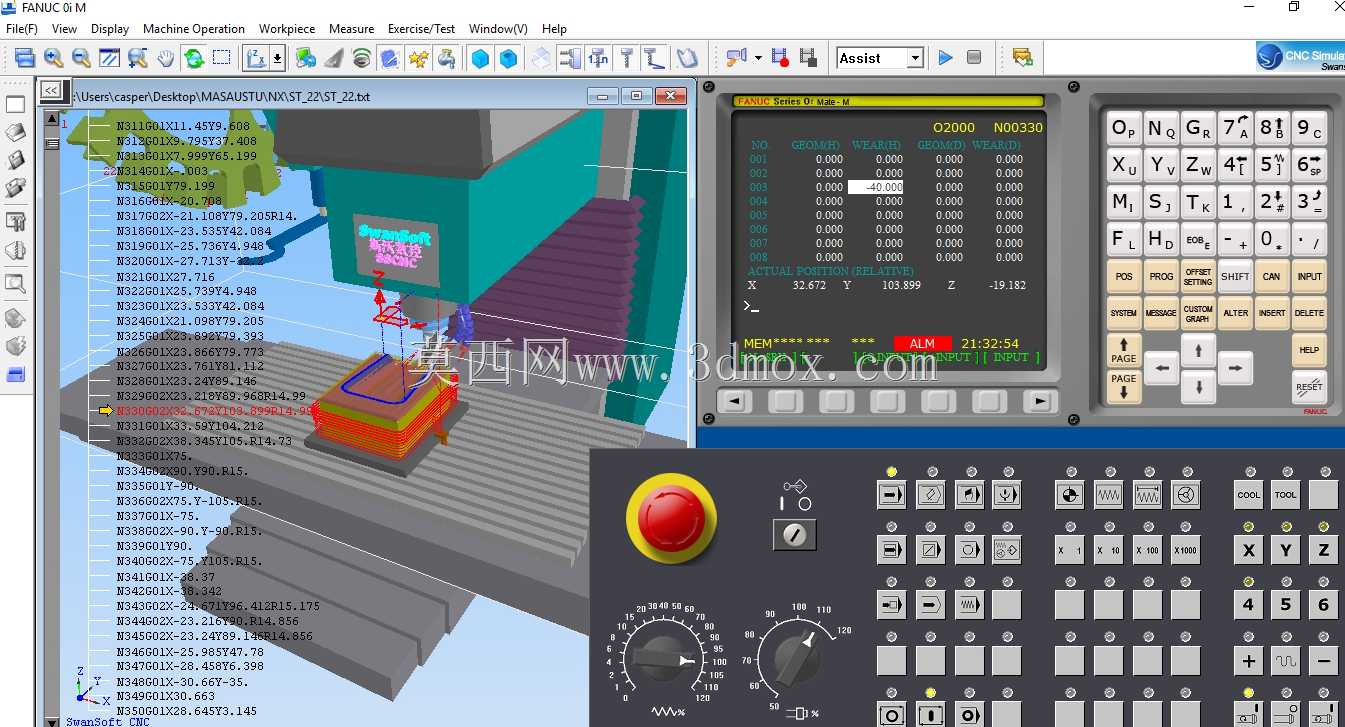Click the second blue cube toolbar icon
1345x727 pixels.
pyautogui.click(x=509, y=58)
